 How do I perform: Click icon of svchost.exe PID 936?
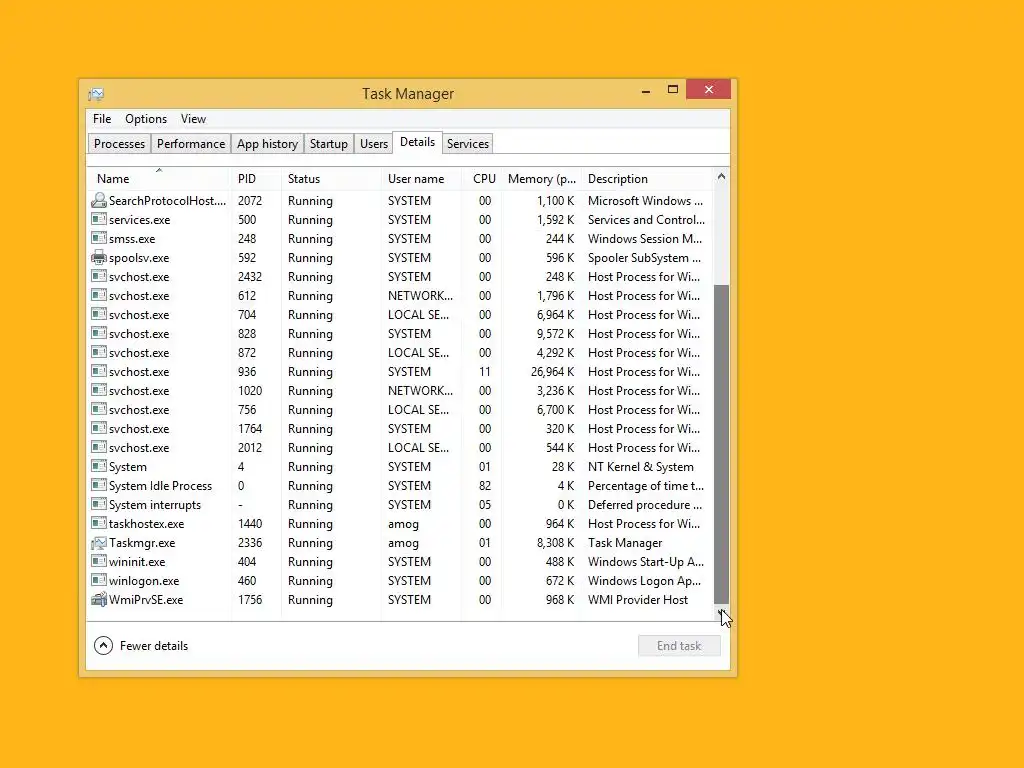(x=99, y=372)
